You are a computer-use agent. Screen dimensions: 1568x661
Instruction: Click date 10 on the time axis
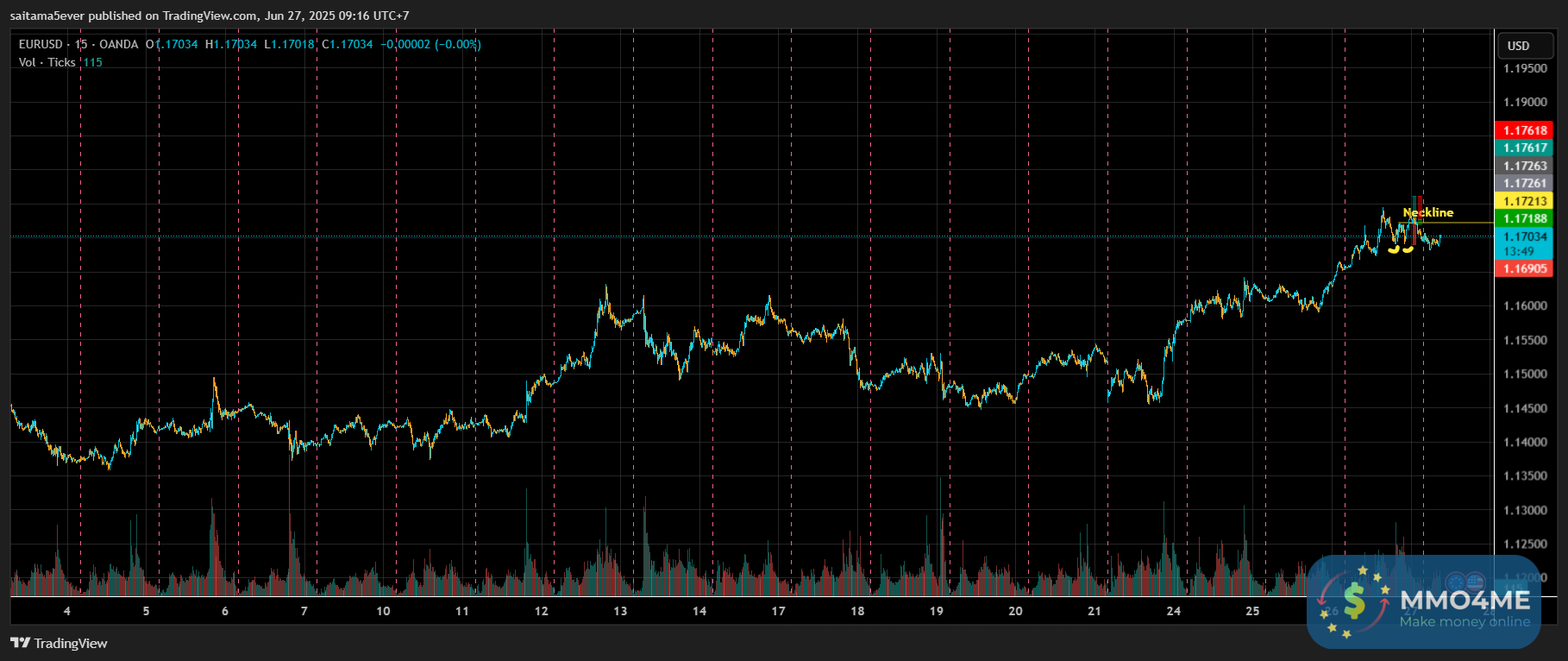click(x=383, y=611)
